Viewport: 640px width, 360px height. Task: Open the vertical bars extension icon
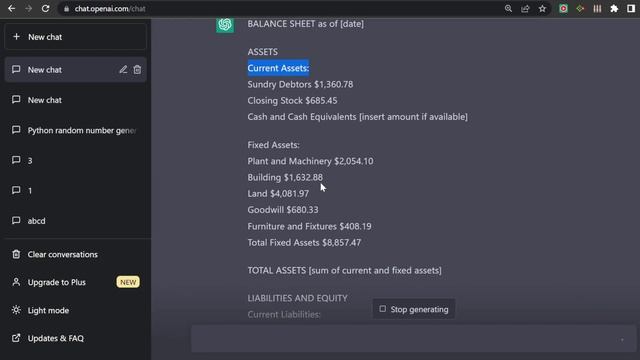click(x=597, y=9)
